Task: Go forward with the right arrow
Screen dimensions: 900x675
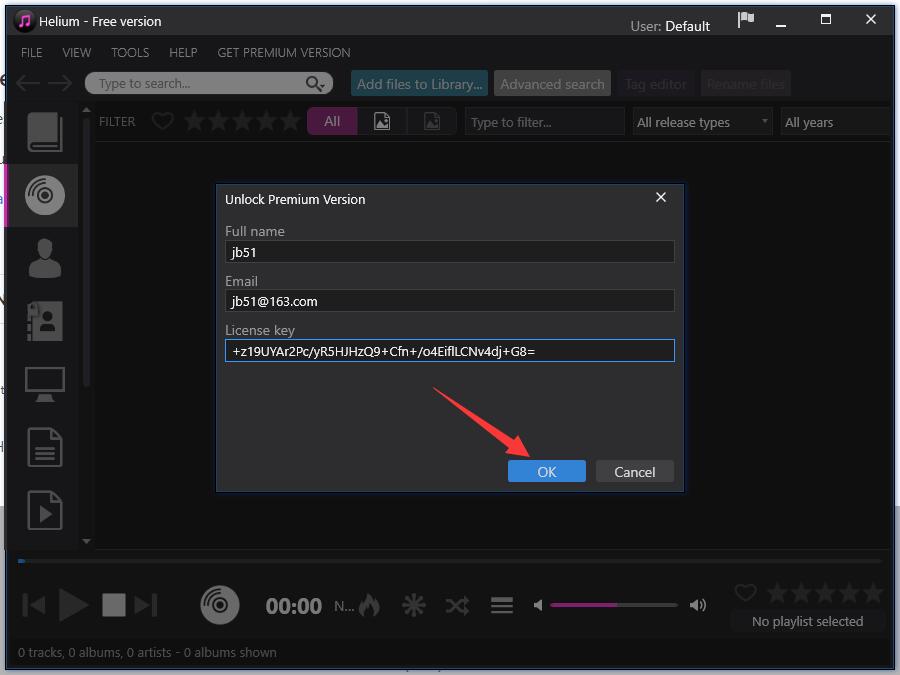Action: coord(60,83)
